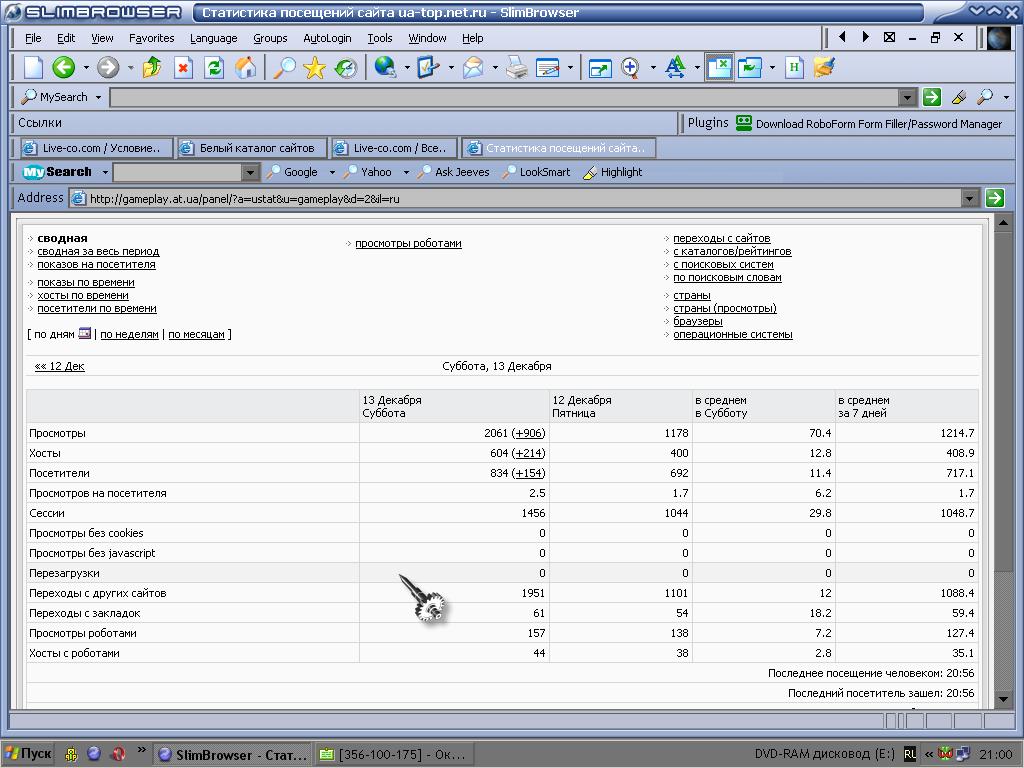Screen dimensions: 1024x768
Task: Go to previous day '12 Дек' link
Action: (x=60, y=366)
